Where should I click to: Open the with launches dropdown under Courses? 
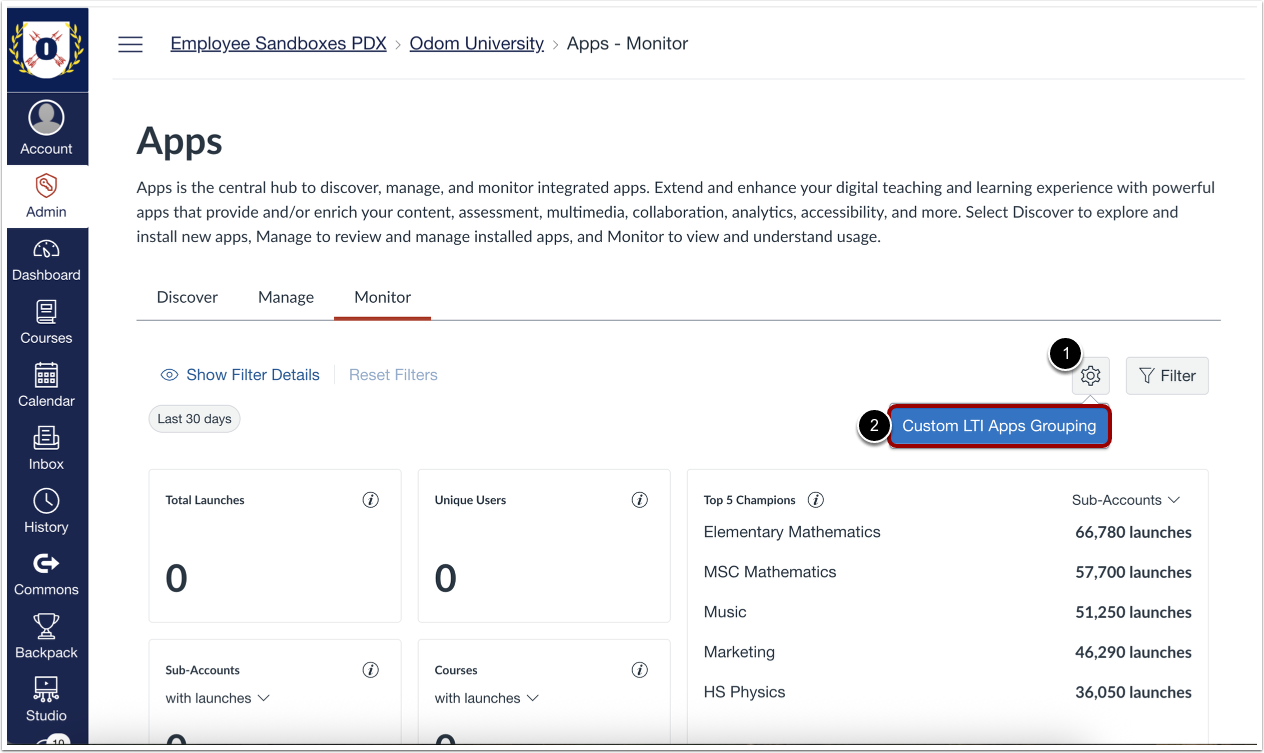pos(487,698)
